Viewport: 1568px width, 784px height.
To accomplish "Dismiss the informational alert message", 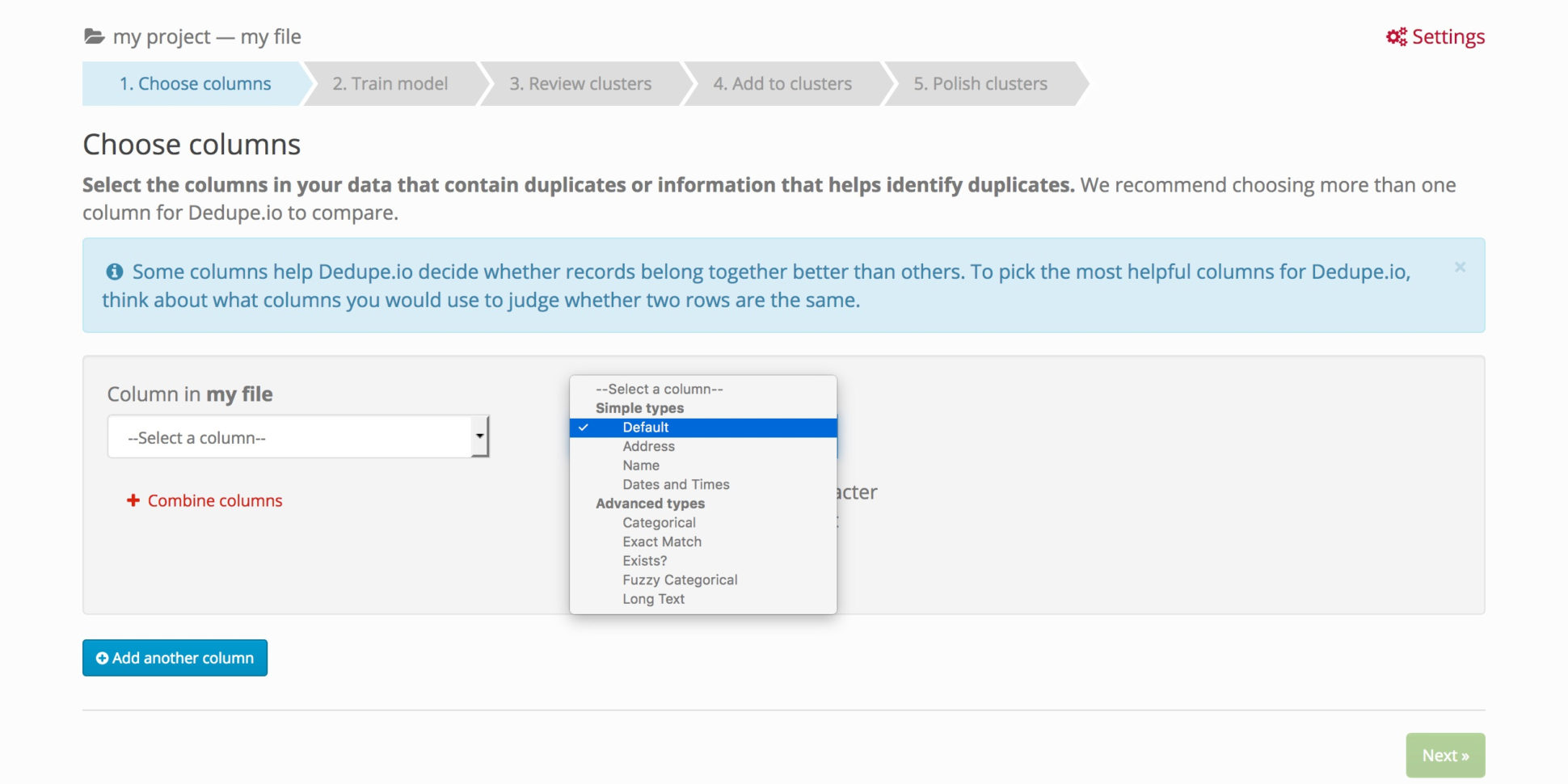I will 1460,267.
